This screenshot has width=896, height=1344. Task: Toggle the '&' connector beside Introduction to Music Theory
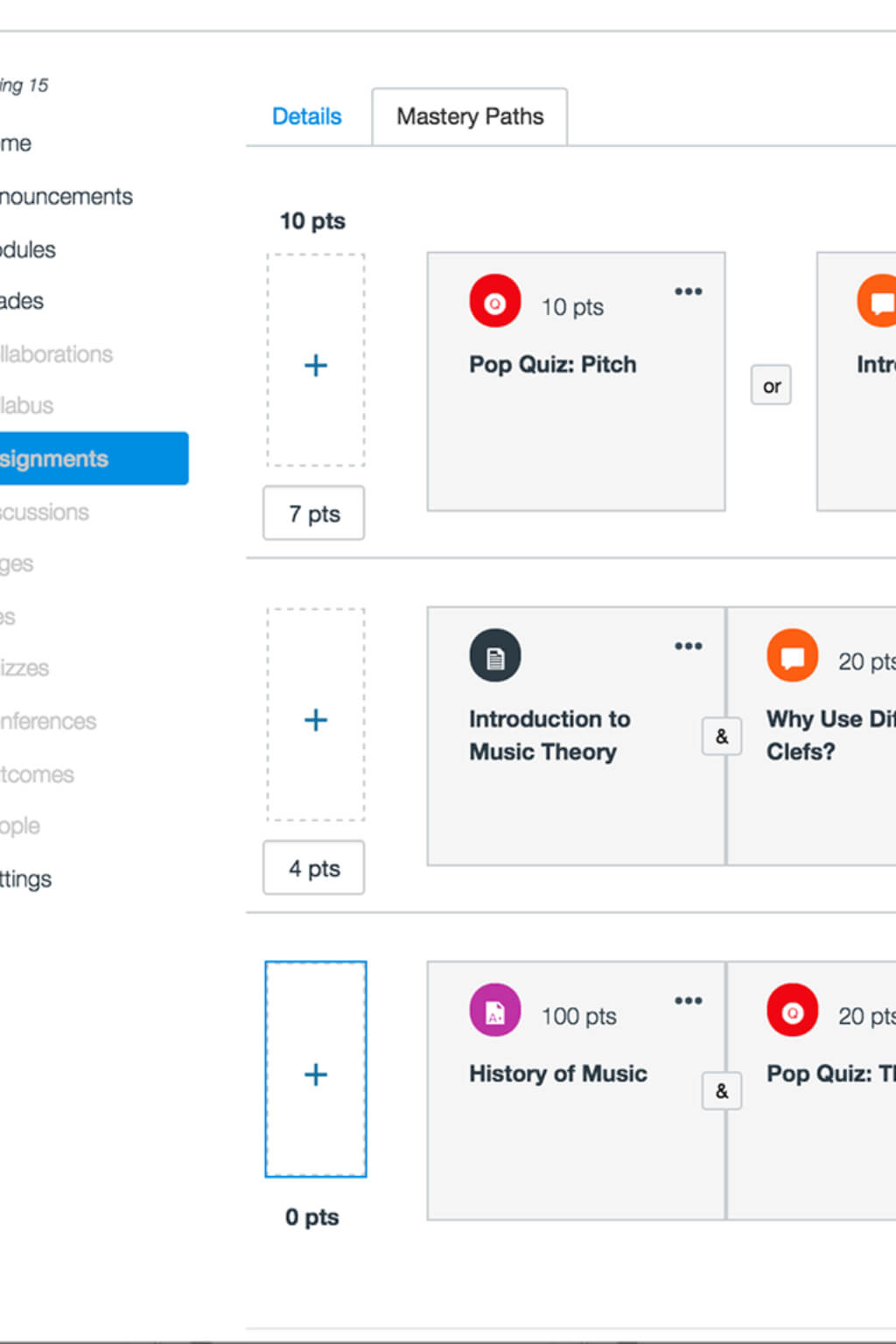pyautogui.click(x=722, y=737)
